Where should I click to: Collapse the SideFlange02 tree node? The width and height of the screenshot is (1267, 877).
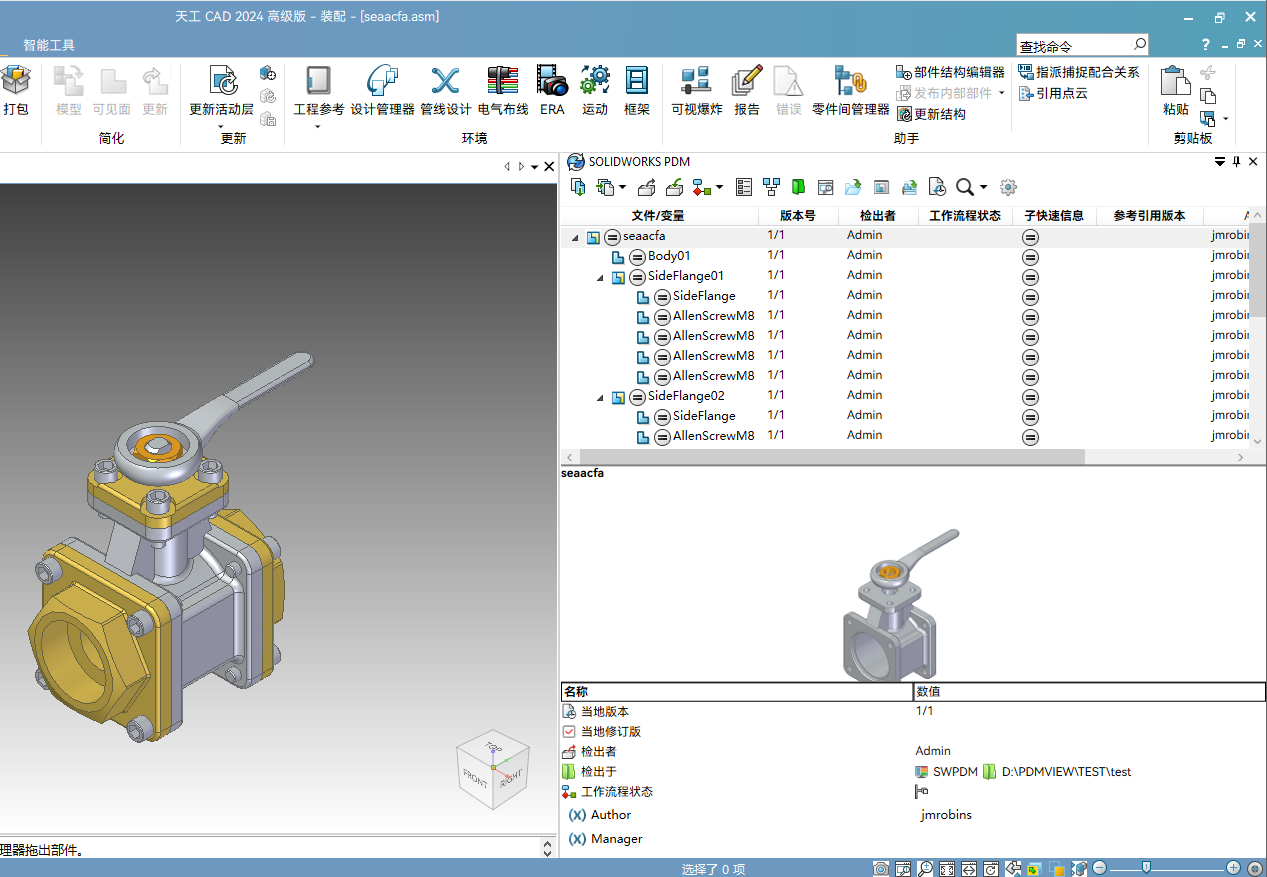pos(600,397)
